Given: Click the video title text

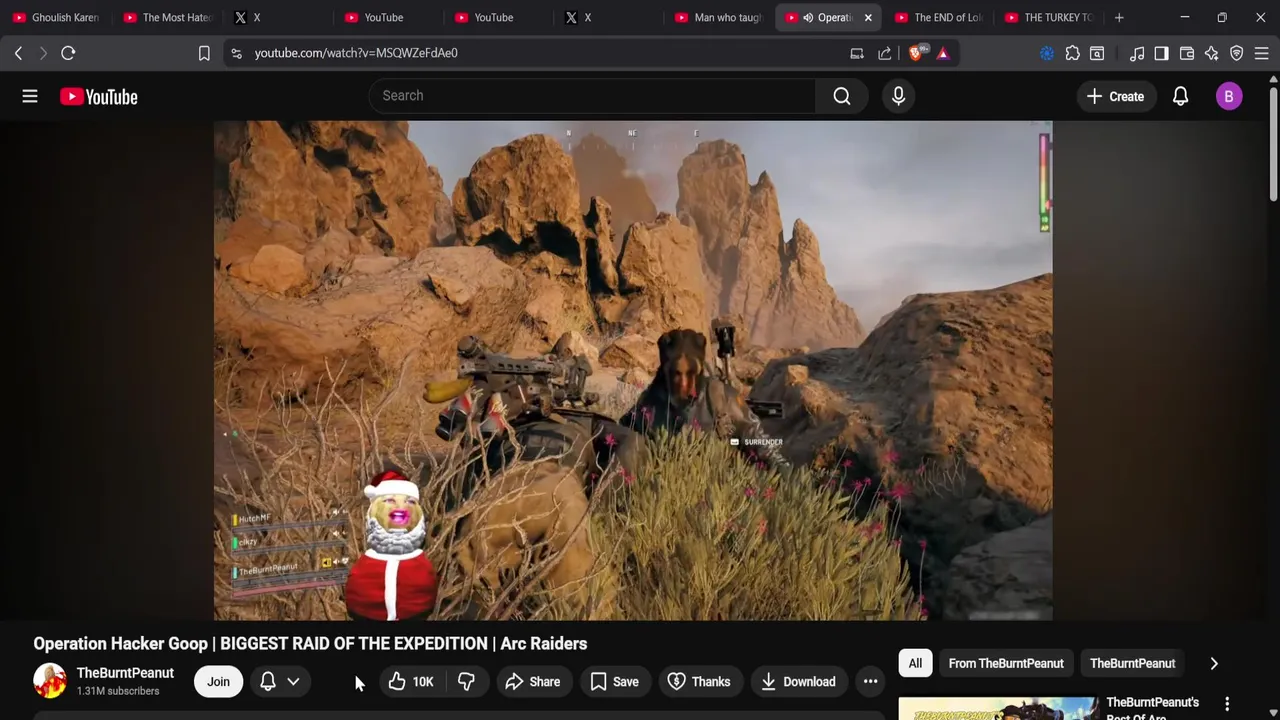Looking at the screenshot, I should [310, 643].
